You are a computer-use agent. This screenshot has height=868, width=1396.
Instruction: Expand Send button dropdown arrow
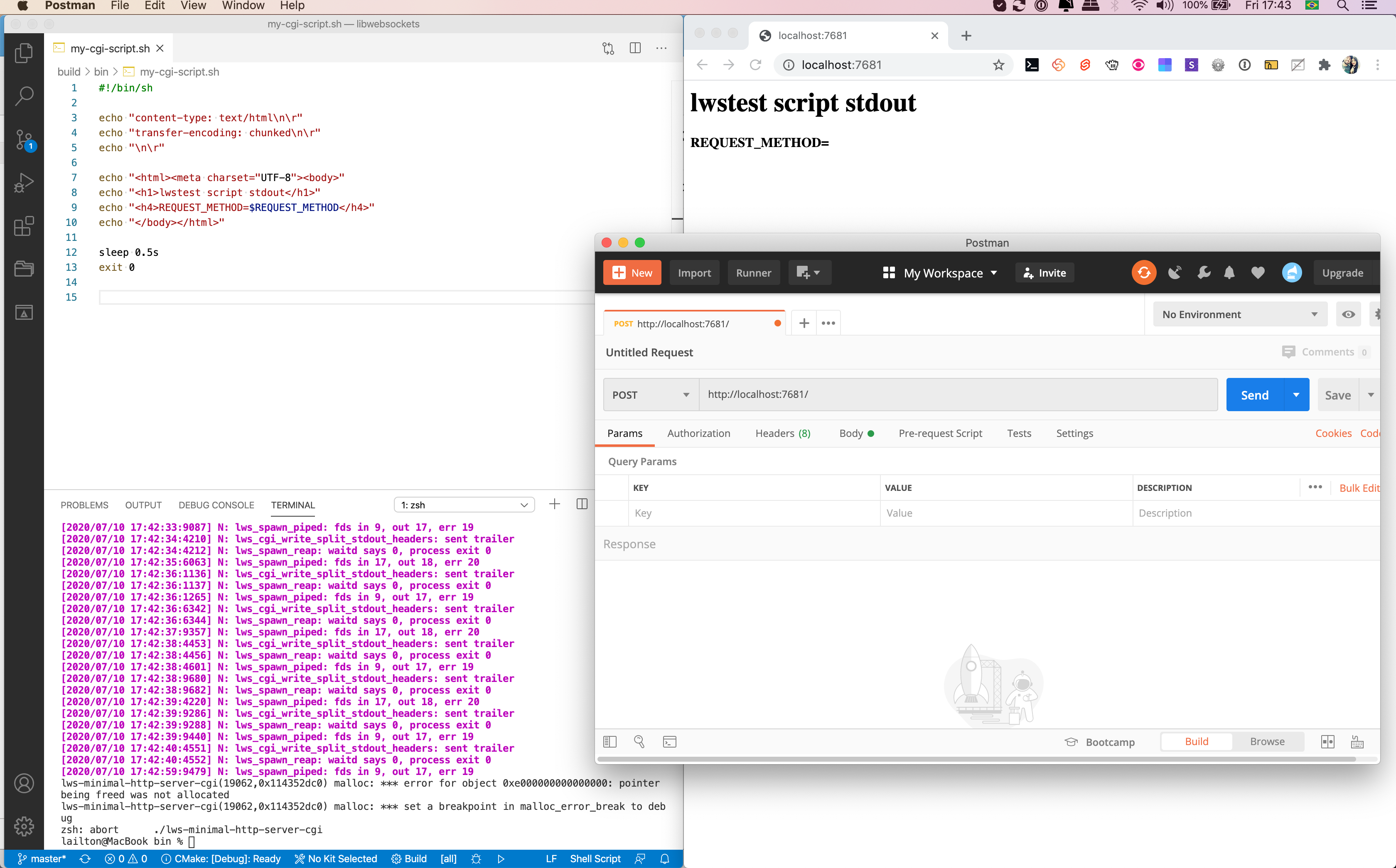point(1296,395)
